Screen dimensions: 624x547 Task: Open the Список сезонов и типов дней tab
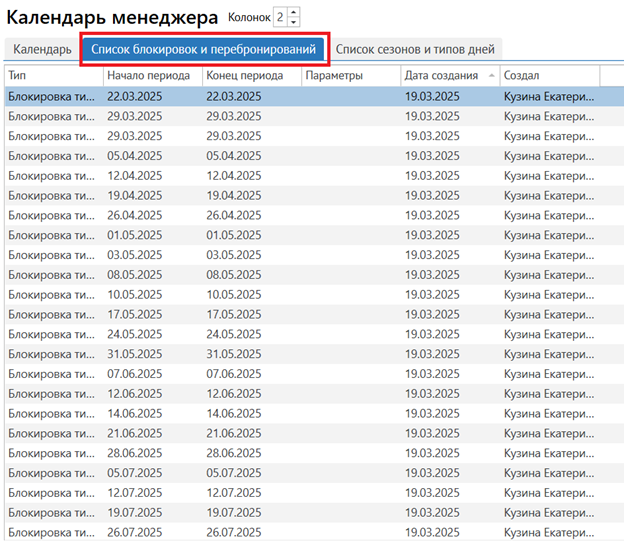(x=415, y=49)
